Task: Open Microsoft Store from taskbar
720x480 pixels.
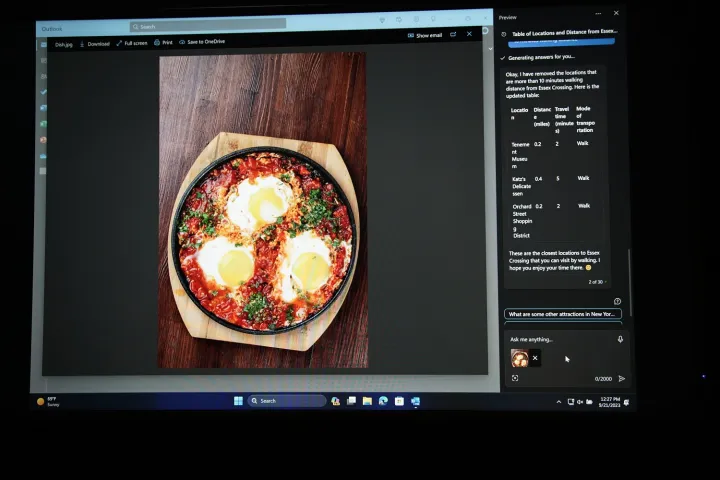Action: click(399, 401)
